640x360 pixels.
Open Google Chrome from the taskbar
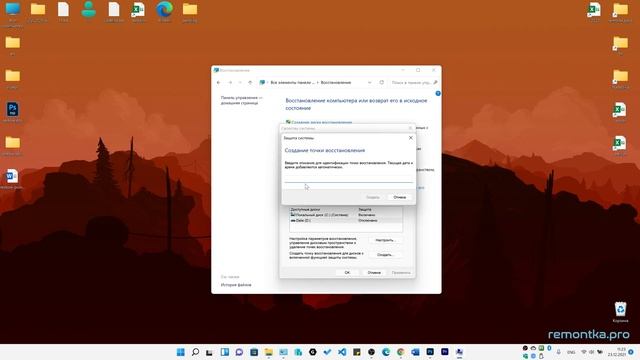click(x=401, y=352)
